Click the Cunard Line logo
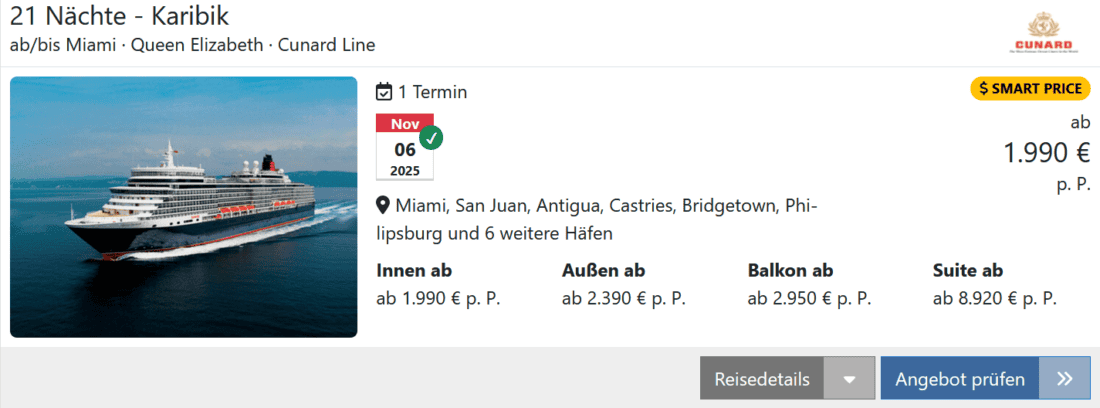 pyautogui.click(x=1042, y=34)
